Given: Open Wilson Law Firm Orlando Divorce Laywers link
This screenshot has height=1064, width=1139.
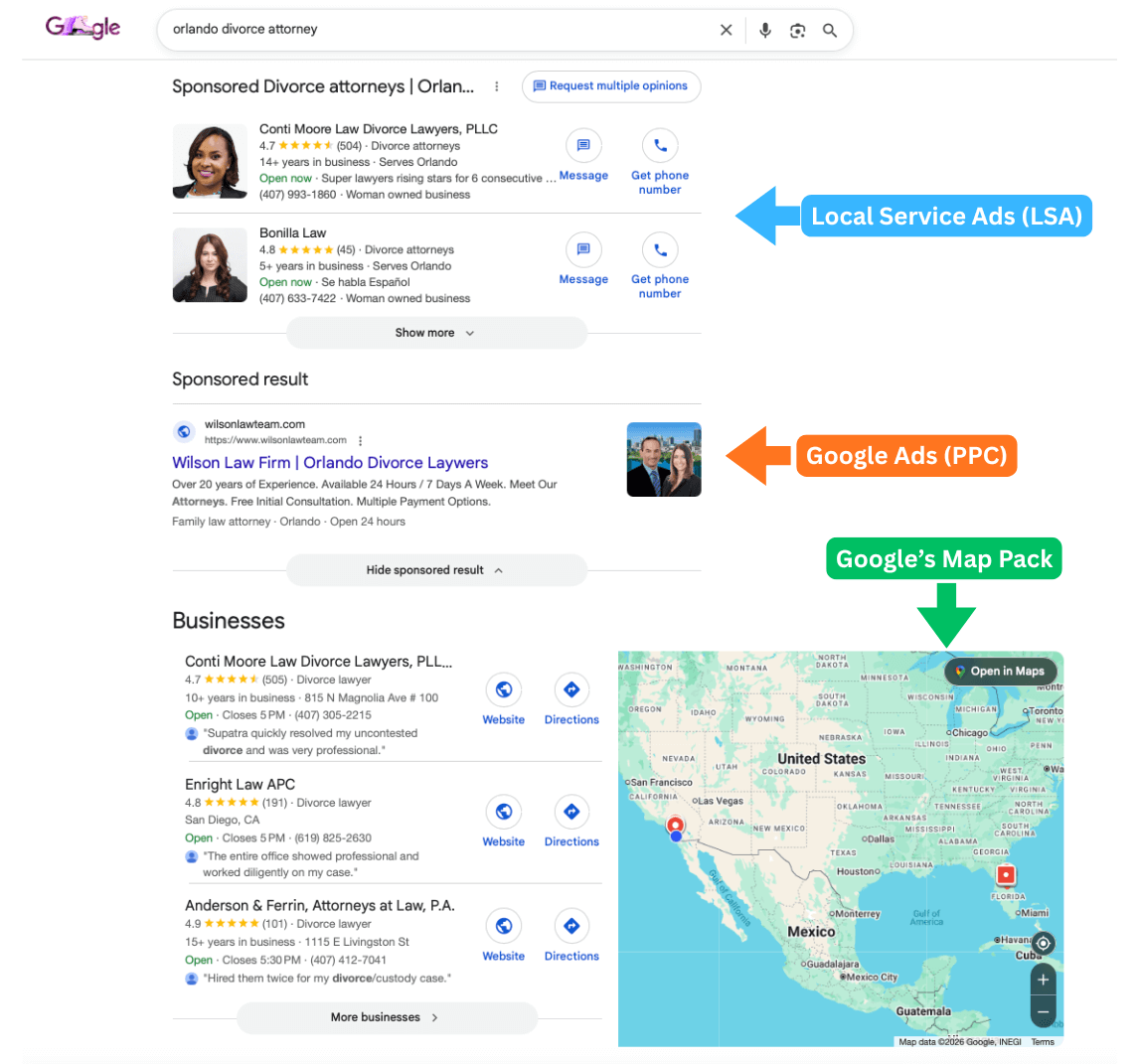Looking at the screenshot, I should (330, 463).
